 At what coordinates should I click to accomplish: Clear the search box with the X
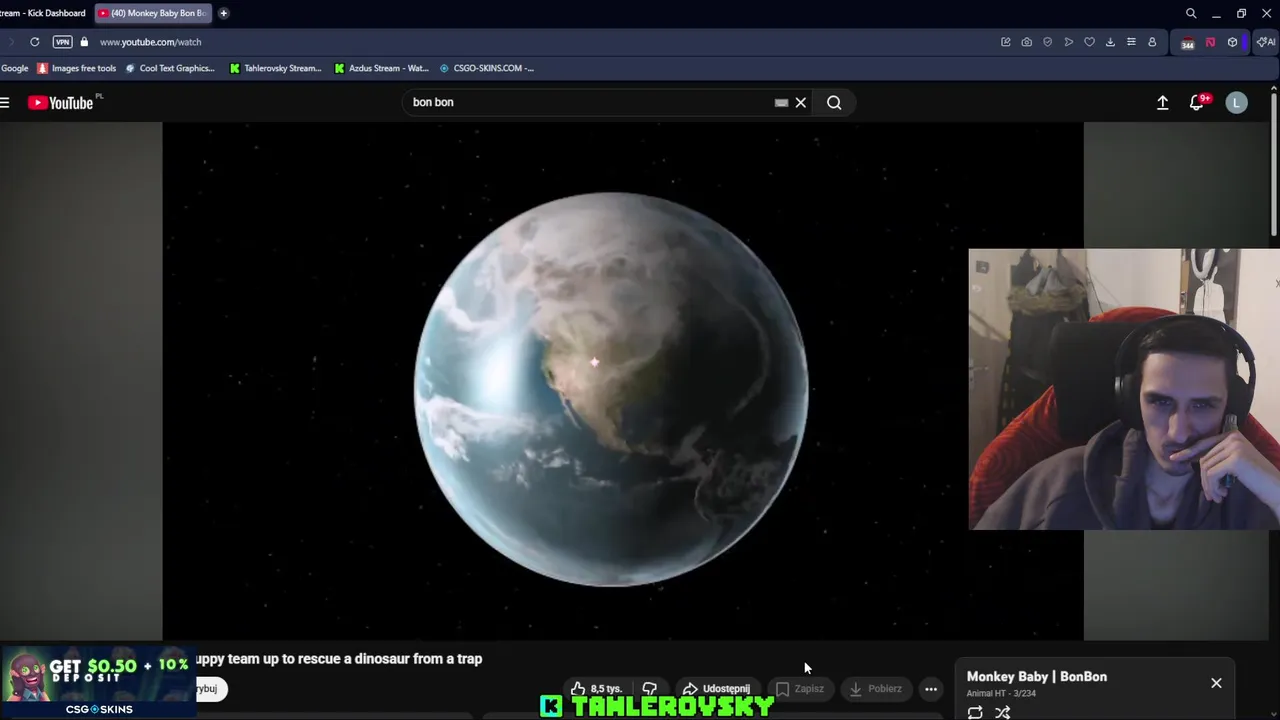point(801,102)
